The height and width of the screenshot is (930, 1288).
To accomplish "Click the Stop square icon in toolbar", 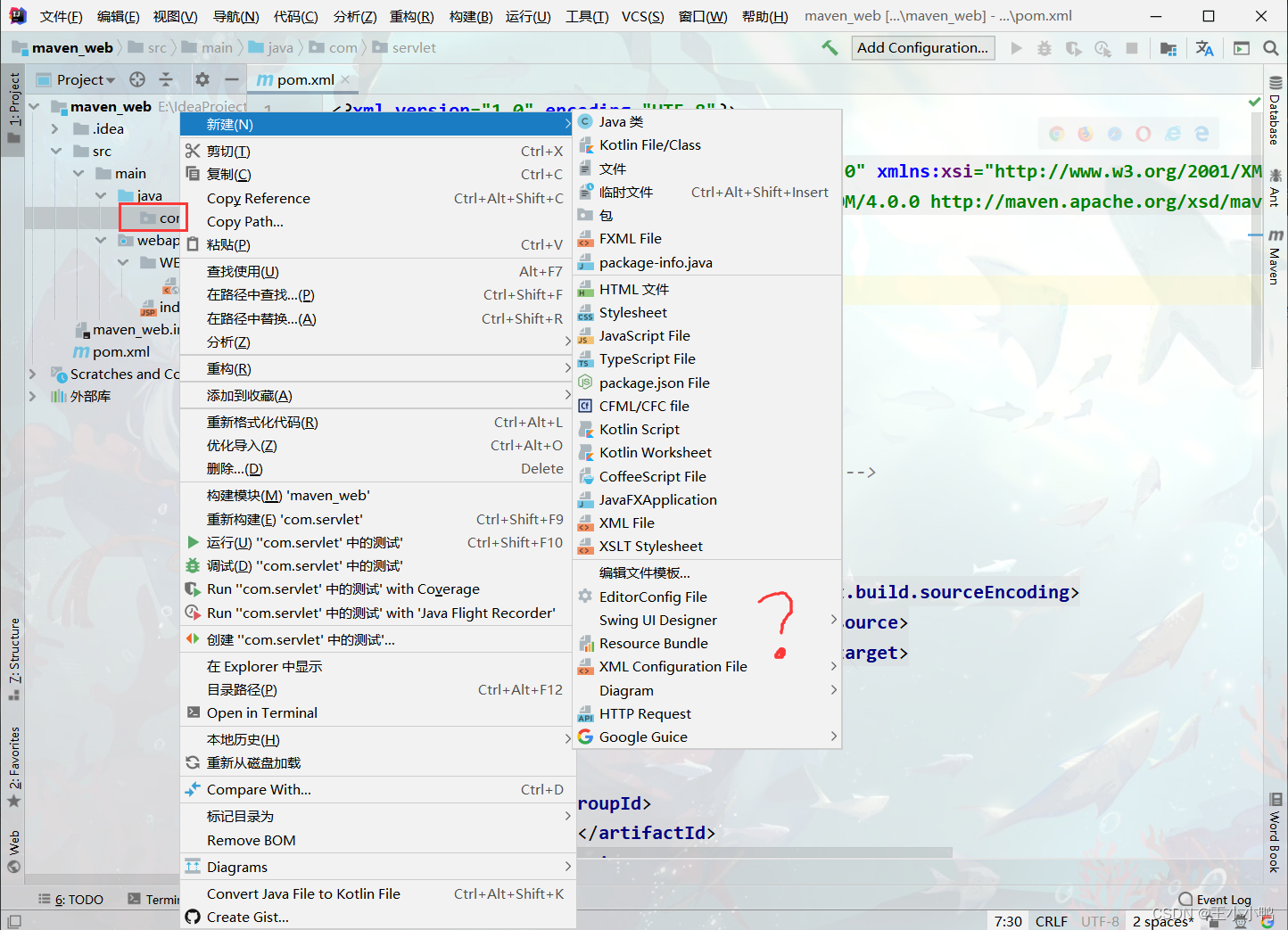I will pyautogui.click(x=1132, y=48).
